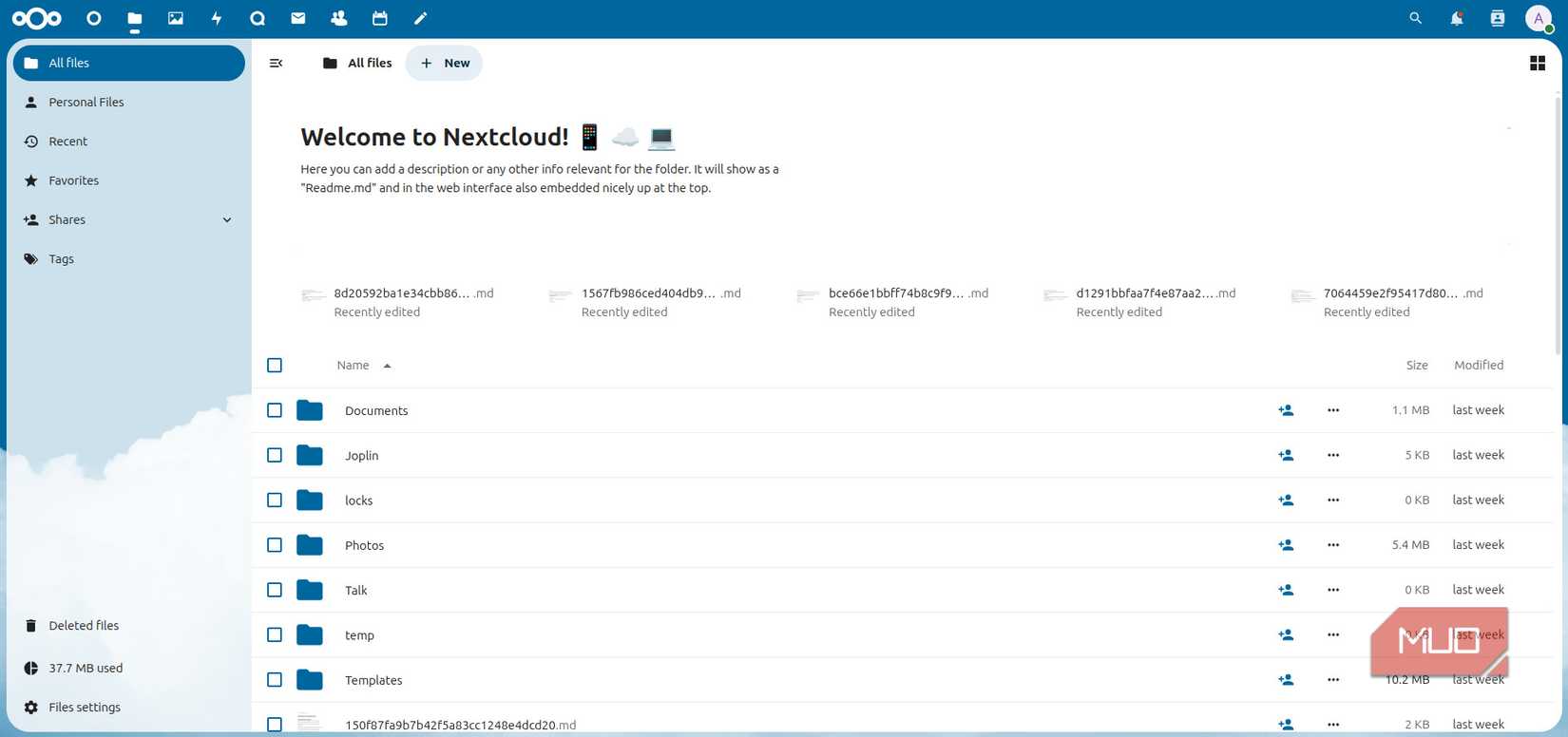Share the Joplin folder

tap(1286, 455)
